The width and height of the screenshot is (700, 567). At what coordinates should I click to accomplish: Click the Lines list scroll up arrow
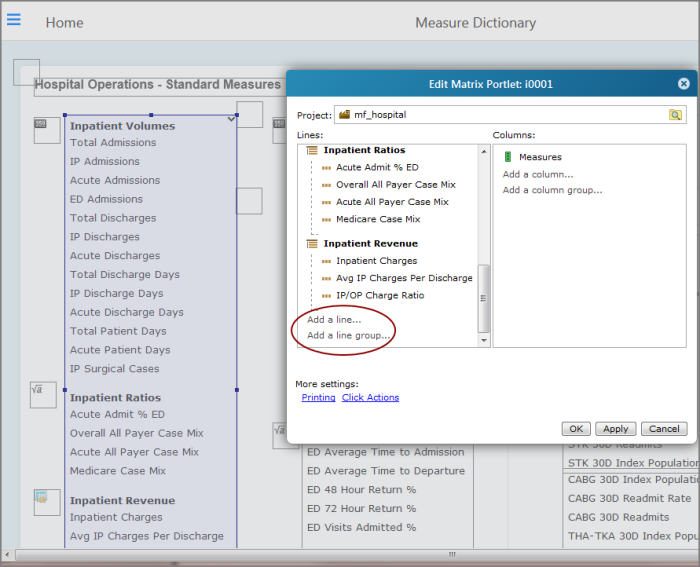483,151
